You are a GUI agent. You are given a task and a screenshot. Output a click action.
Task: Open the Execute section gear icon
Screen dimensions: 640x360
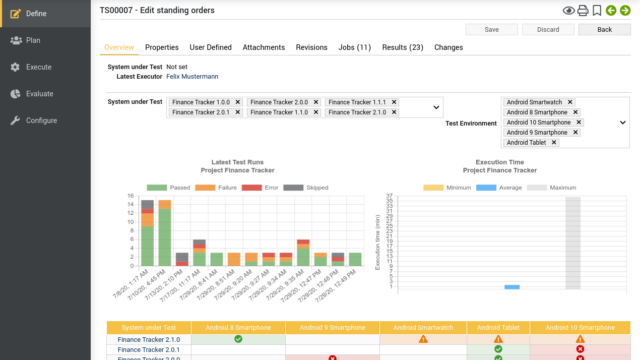15,67
